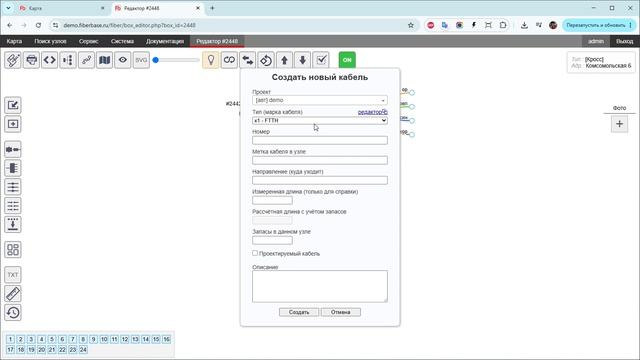Open the 'Сервис' menu
The width and height of the screenshot is (640, 360).
tap(89, 41)
